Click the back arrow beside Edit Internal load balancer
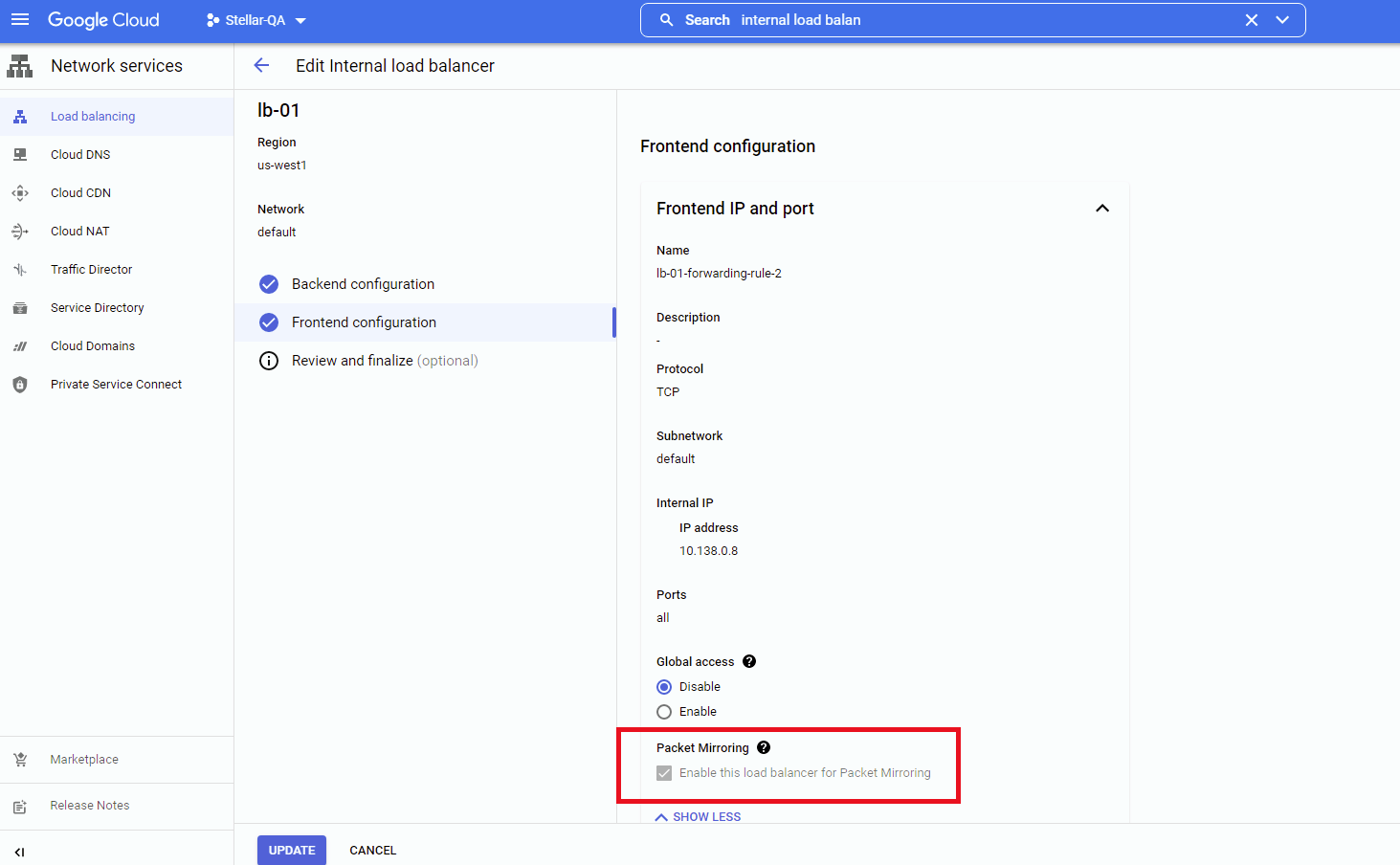 coord(261,65)
